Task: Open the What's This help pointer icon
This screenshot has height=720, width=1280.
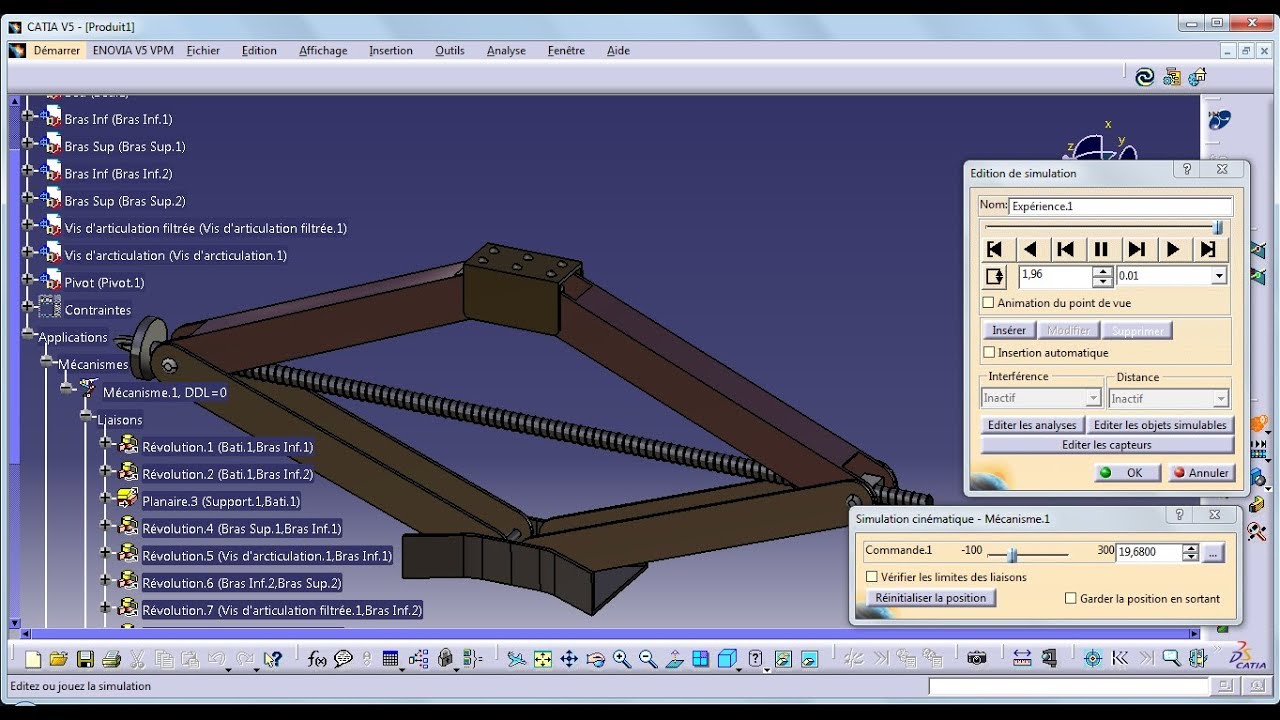Action: [x=273, y=659]
